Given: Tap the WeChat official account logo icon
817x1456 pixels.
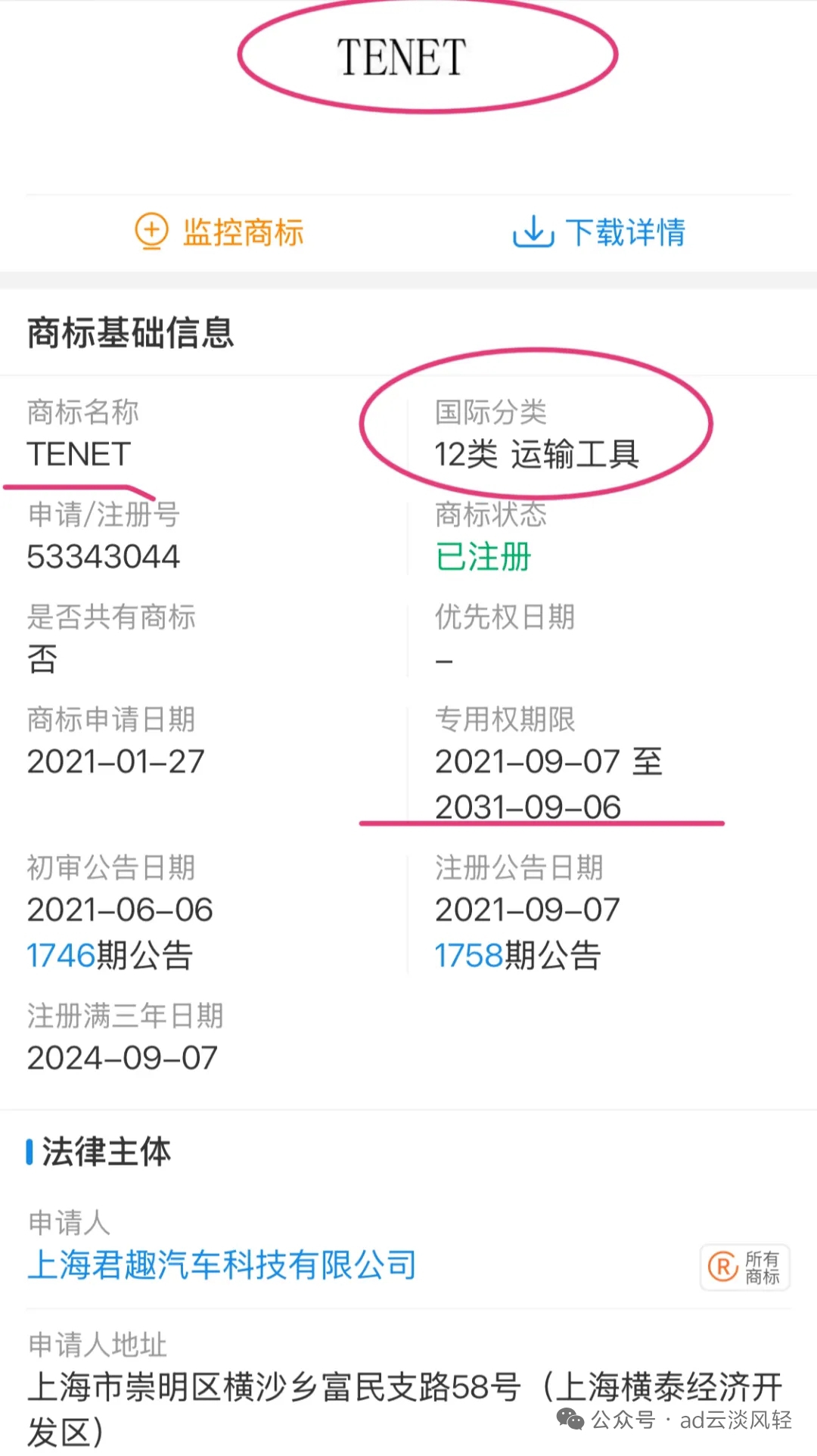Looking at the screenshot, I should [570, 1420].
